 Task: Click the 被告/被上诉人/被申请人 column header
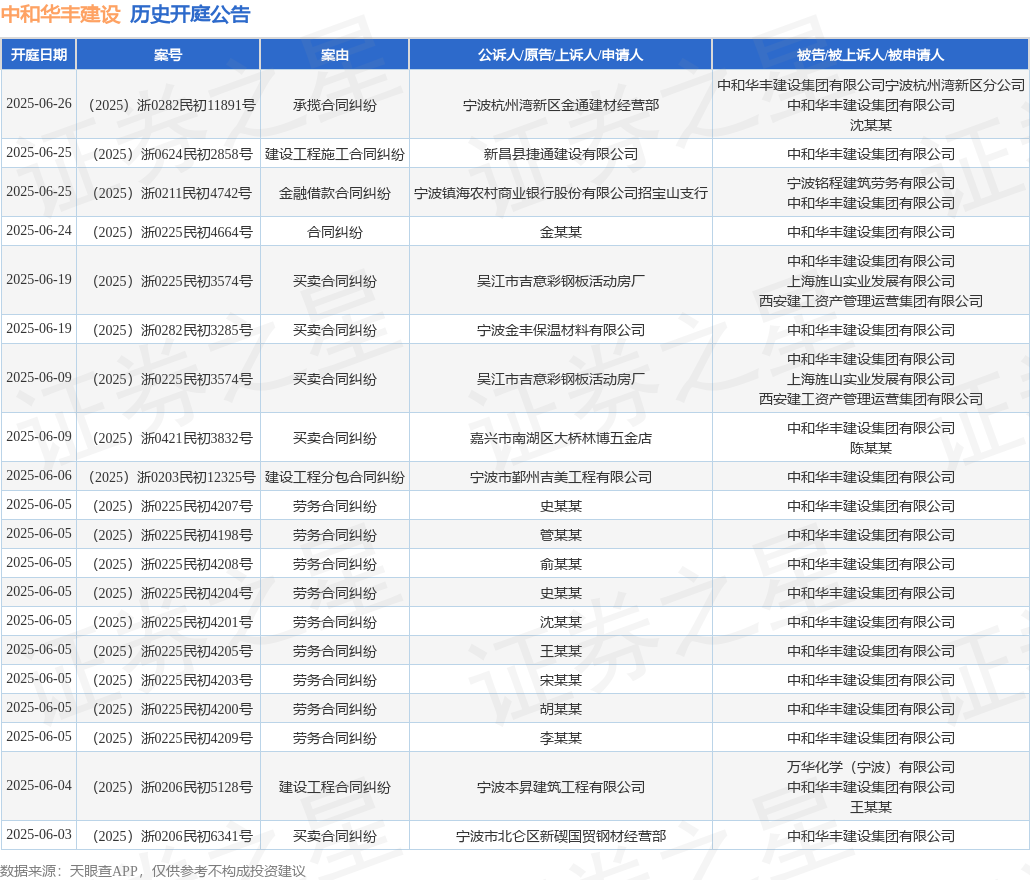tap(870, 55)
